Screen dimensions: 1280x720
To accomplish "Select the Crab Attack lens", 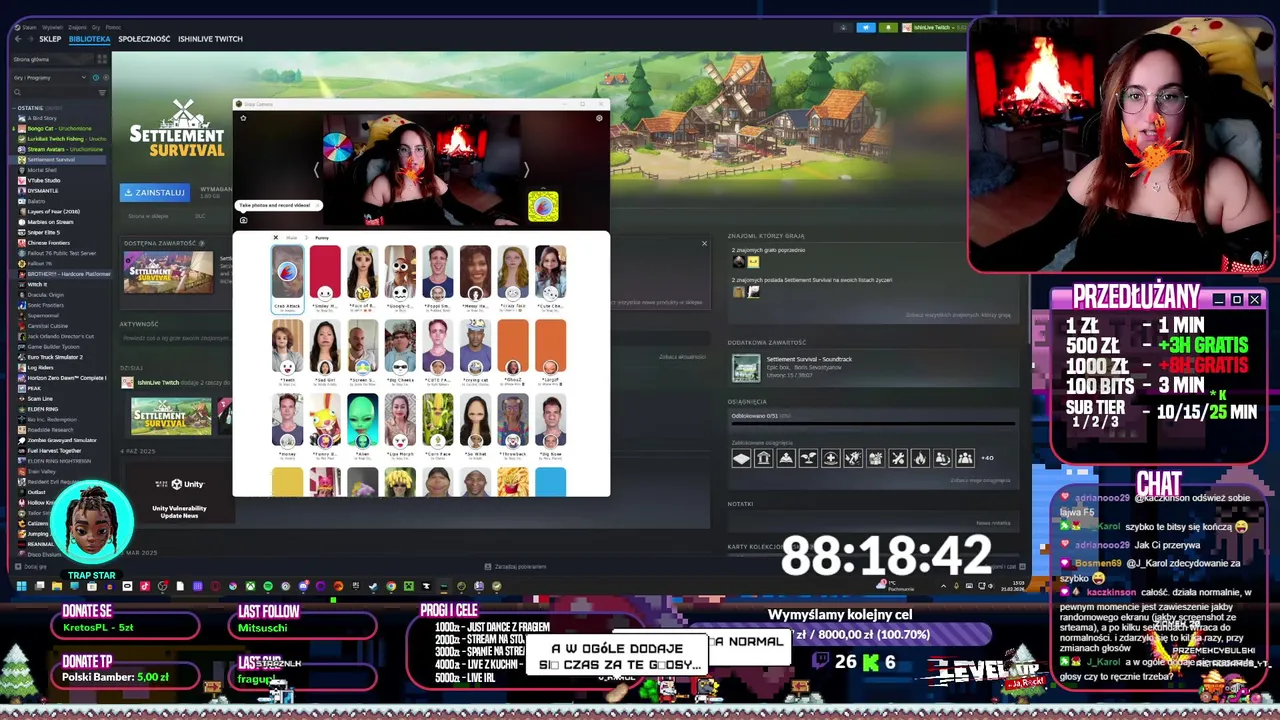I will (x=287, y=278).
